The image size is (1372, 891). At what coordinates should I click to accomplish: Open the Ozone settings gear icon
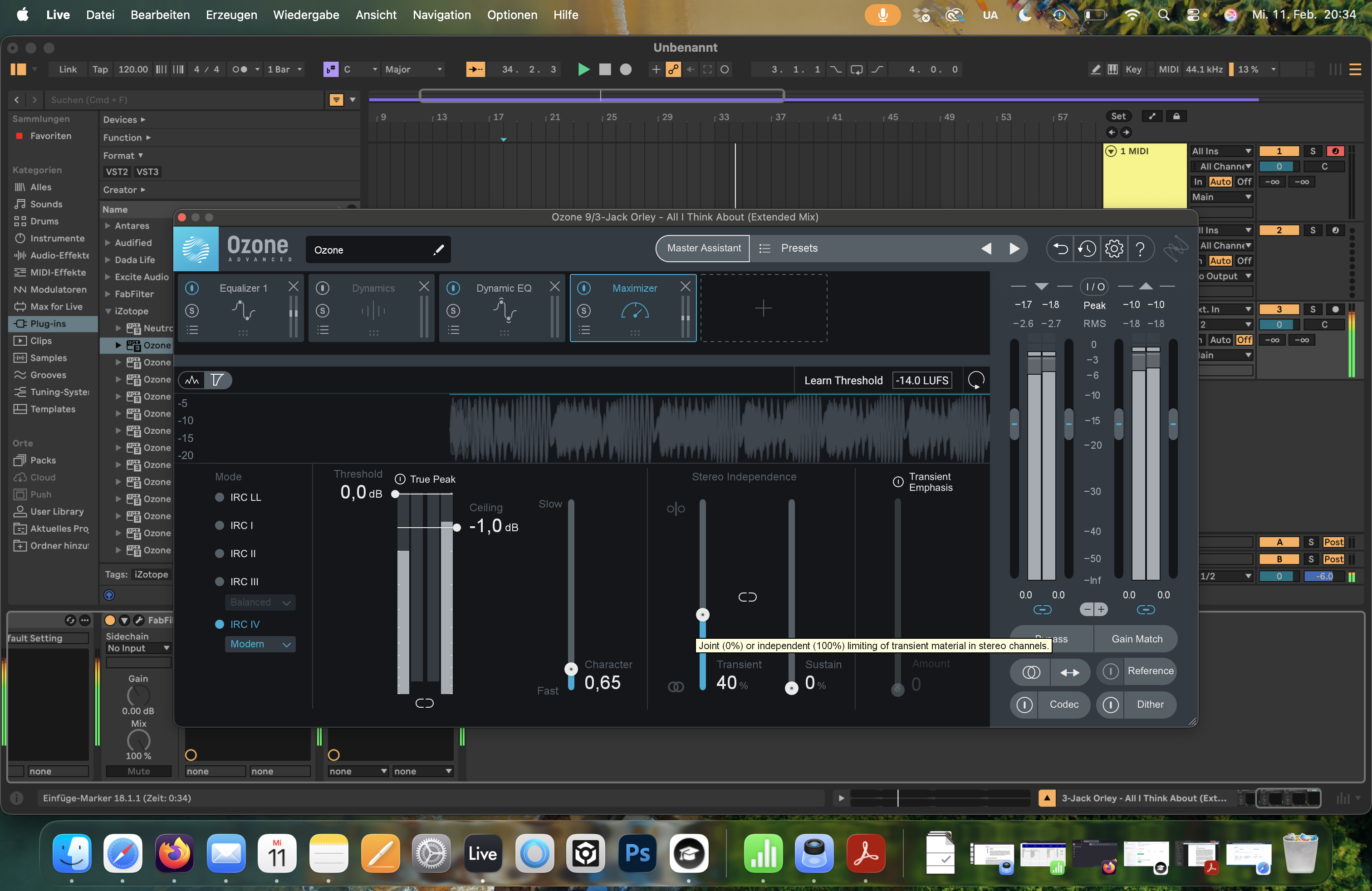click(x=1114, y=249)
